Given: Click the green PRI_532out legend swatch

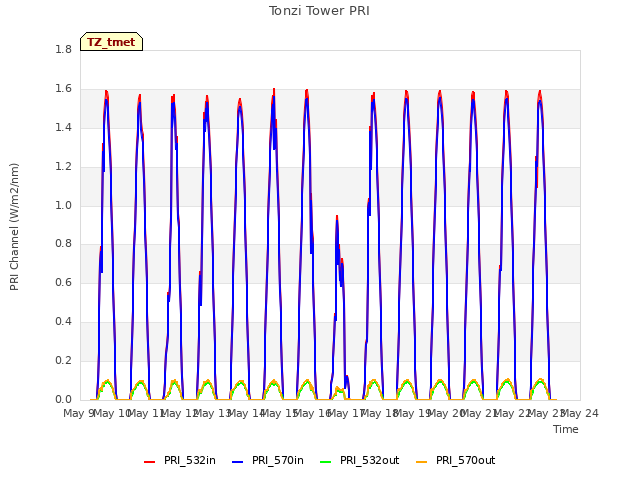Looking at the screenshot, I should (326, 462).
